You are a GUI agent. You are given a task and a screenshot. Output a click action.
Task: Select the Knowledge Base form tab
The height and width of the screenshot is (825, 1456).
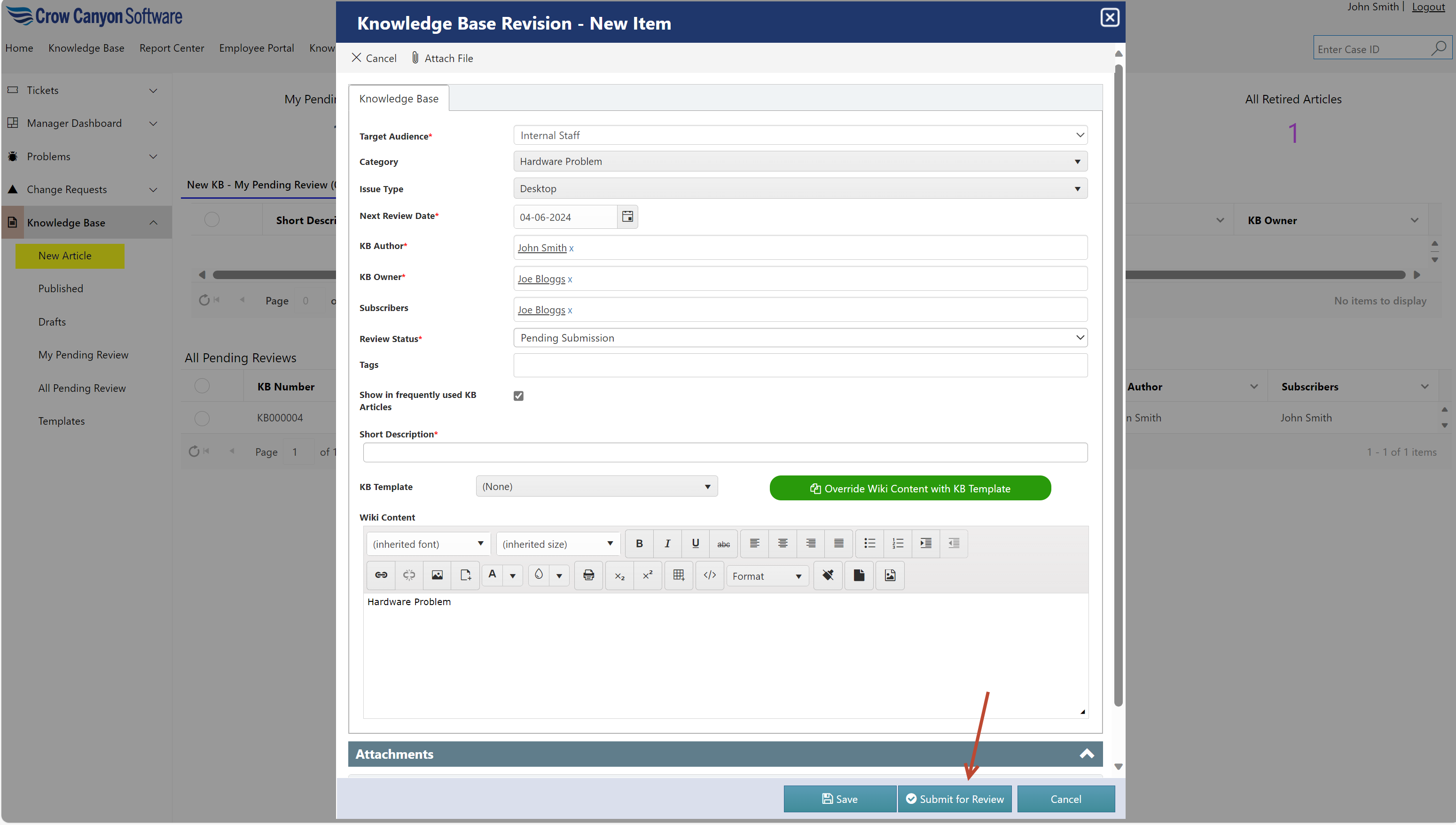[399, 99]
